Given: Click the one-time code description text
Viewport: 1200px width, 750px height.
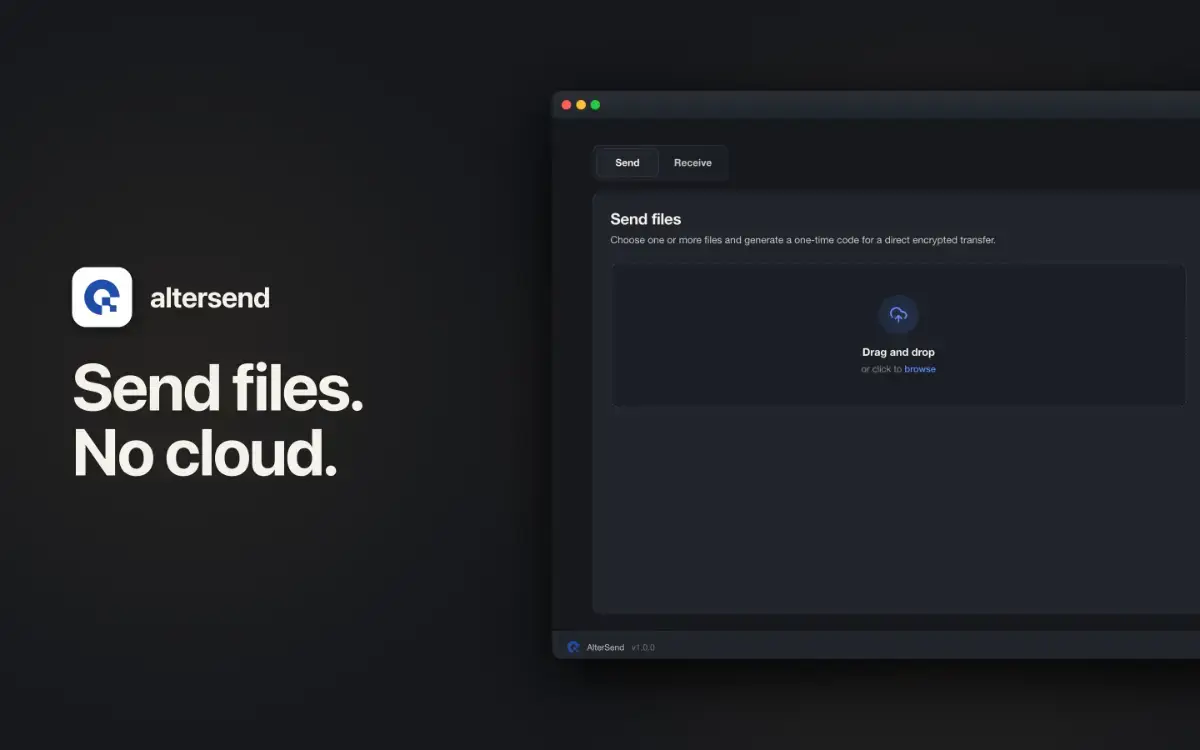Looking at the screenshot, I should (x=803, y=240).
